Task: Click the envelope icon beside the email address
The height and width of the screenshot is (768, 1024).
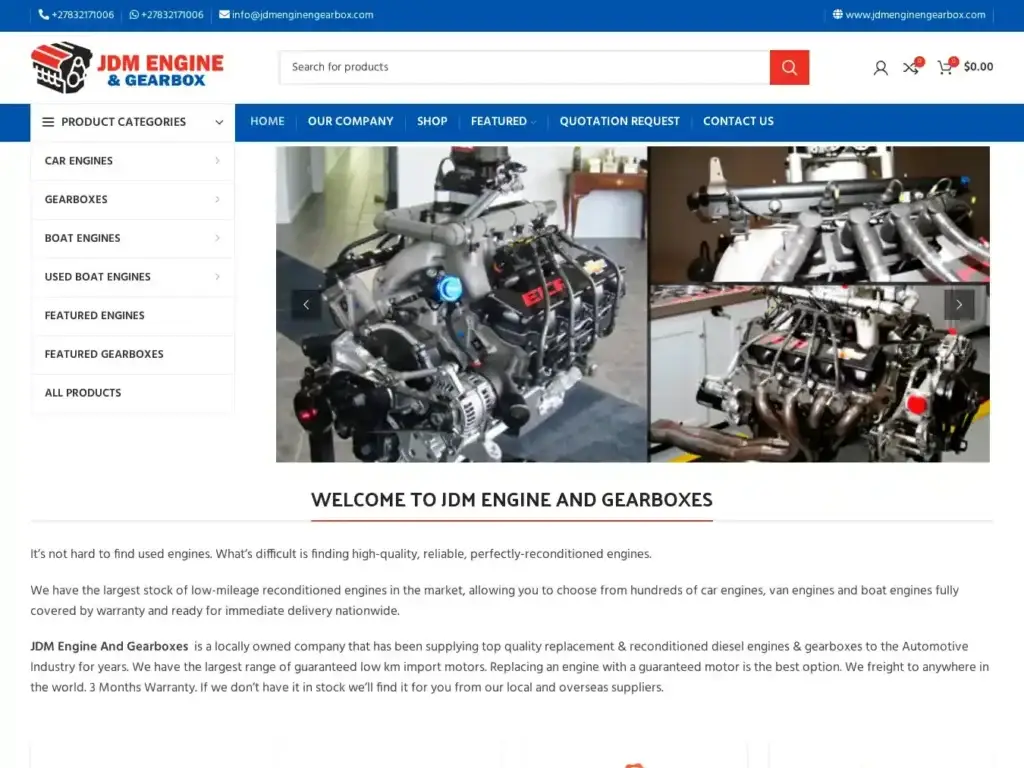Action: click(224, 15)
